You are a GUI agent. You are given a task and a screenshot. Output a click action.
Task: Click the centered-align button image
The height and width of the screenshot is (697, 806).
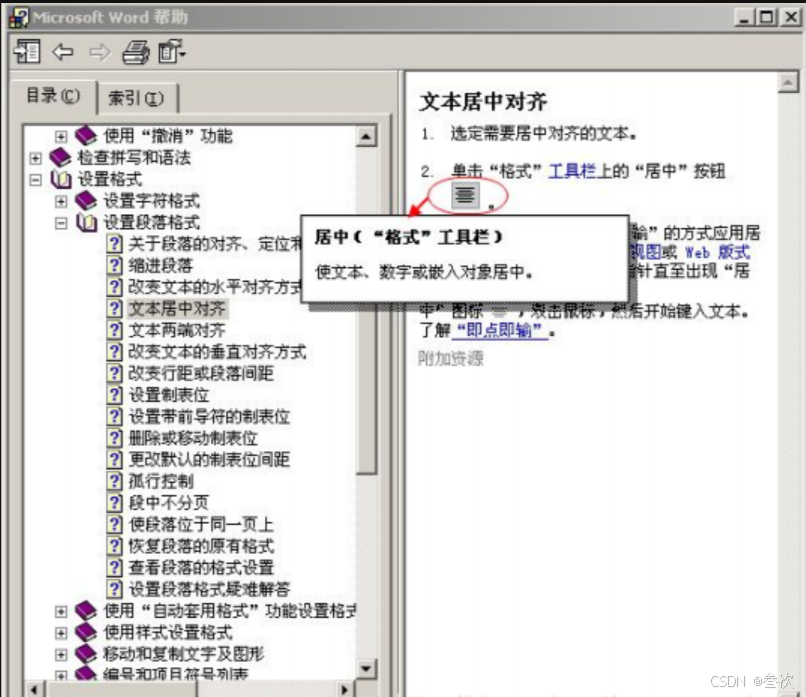click(465, 195)
